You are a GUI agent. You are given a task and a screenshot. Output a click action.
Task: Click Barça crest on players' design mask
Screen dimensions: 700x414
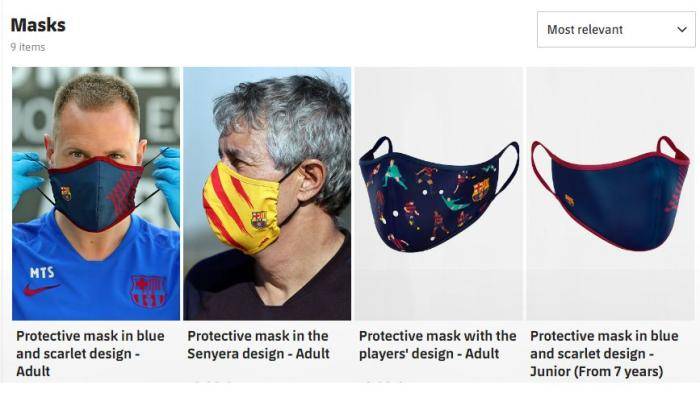pyautogui.click(x=481, y=190)
